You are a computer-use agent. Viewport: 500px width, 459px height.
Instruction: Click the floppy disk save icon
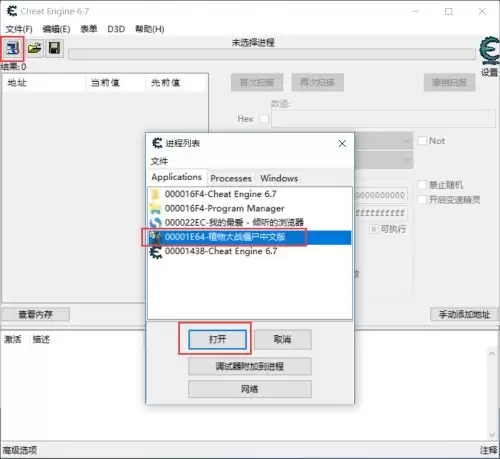pos(54,49)
